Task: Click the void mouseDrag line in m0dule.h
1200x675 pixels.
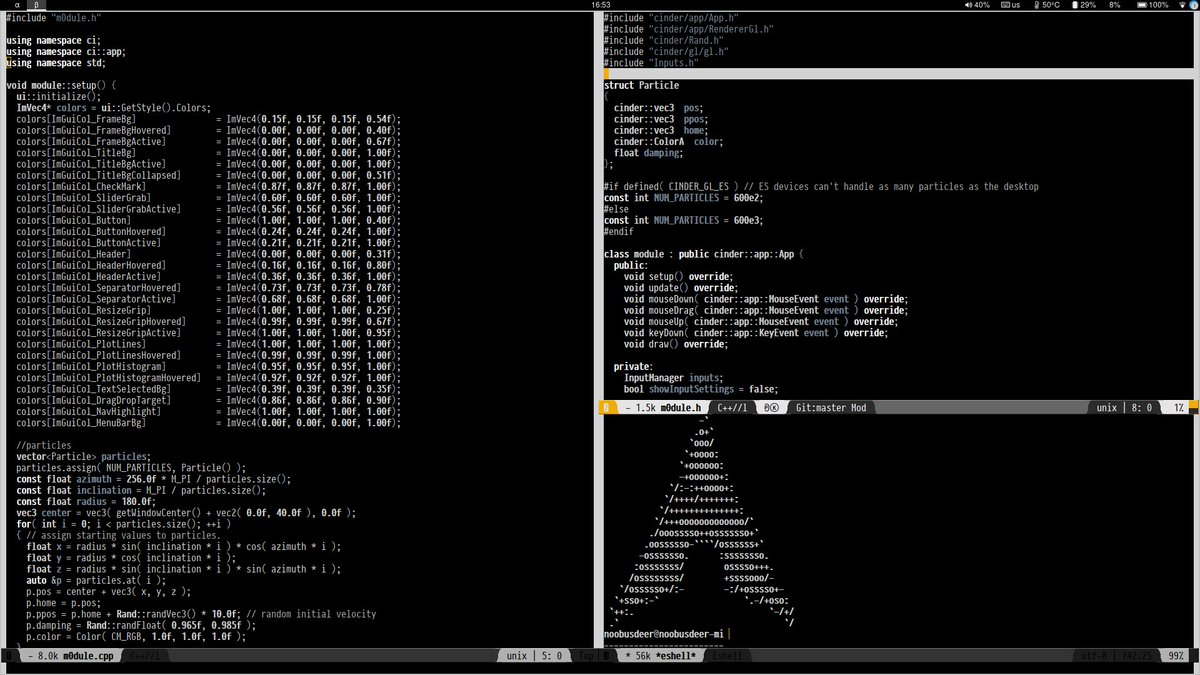Action: (x=766, y=310)
